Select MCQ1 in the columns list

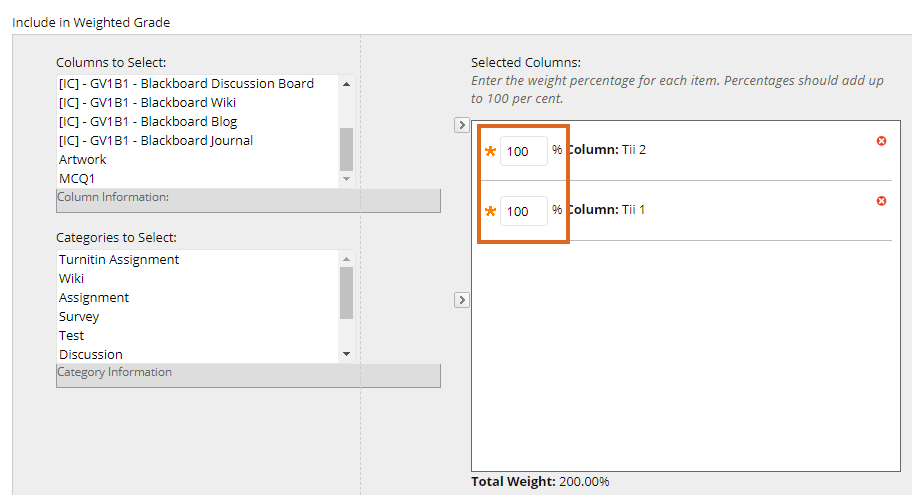[77, 179]
